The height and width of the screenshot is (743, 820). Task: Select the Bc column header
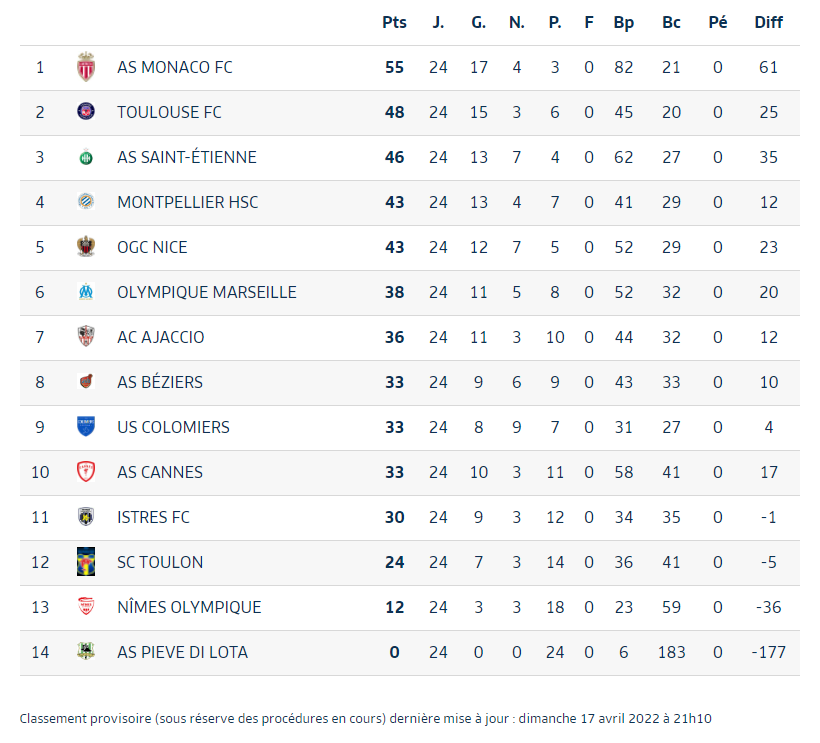pos(671,22)
